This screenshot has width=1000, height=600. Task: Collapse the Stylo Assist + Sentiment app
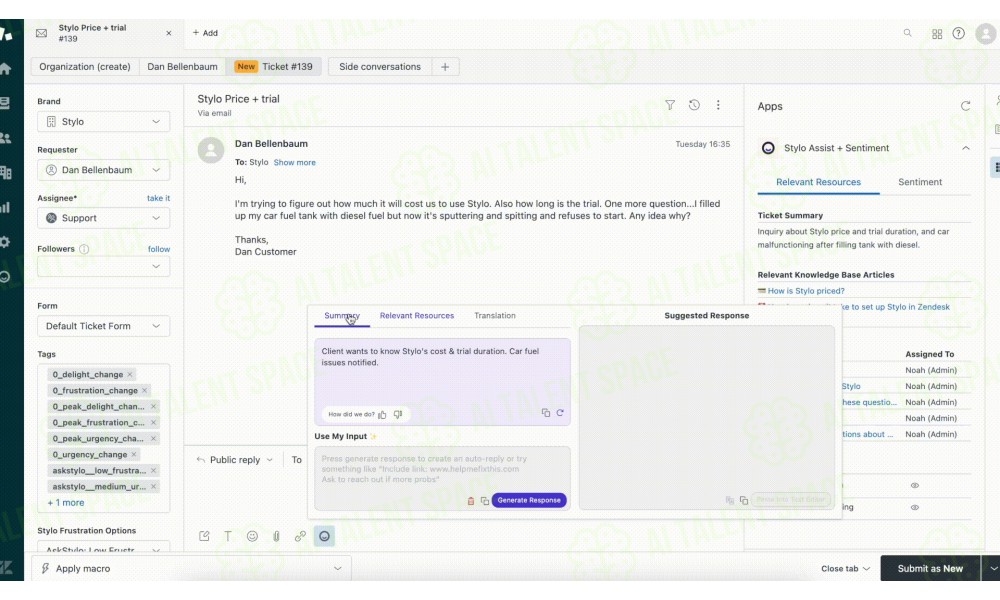pyautogui.click(x=966, y=148)
